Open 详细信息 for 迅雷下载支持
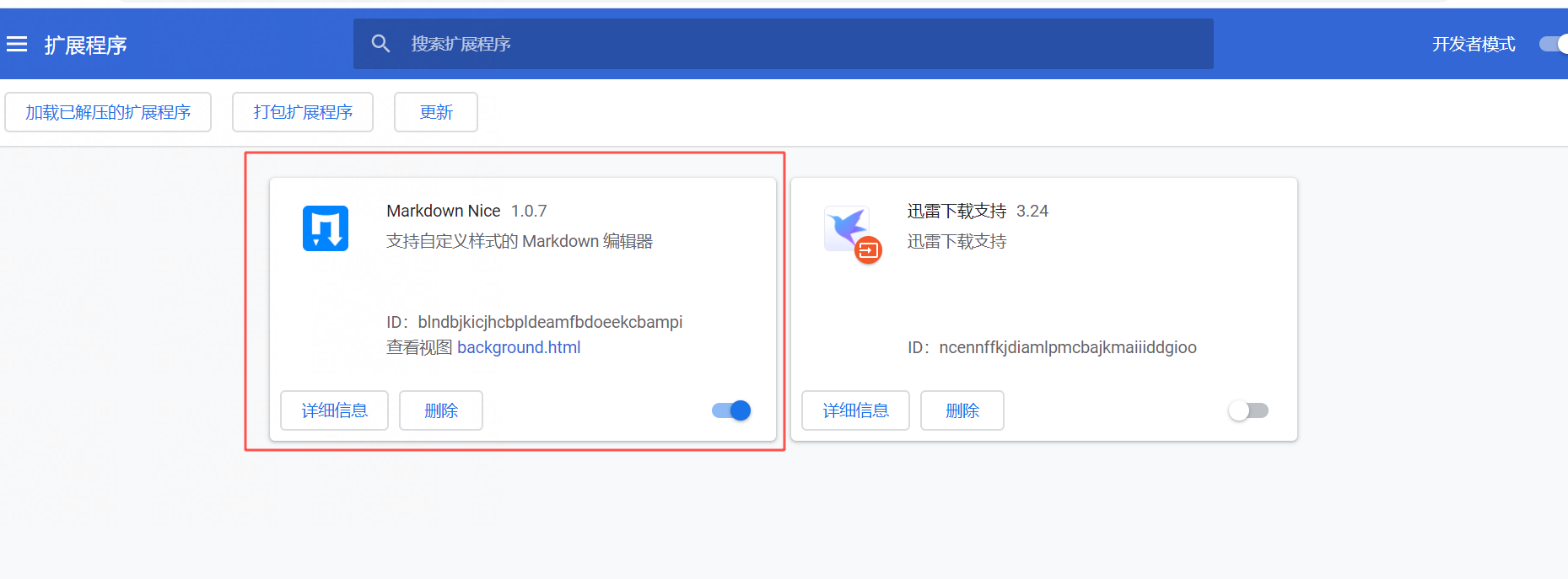 (x=855, y=410)
